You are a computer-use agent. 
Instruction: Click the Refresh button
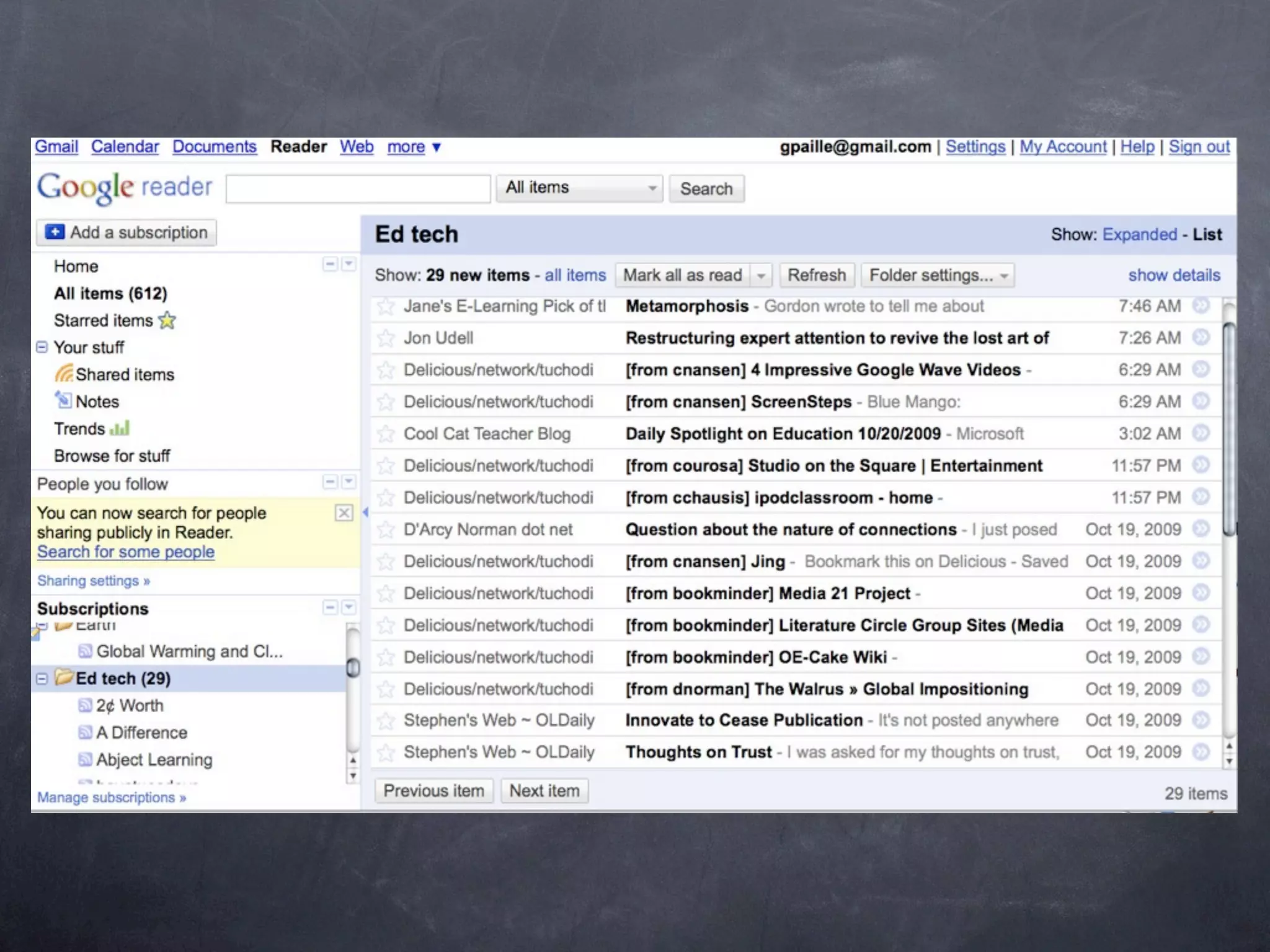pos(816,275)
